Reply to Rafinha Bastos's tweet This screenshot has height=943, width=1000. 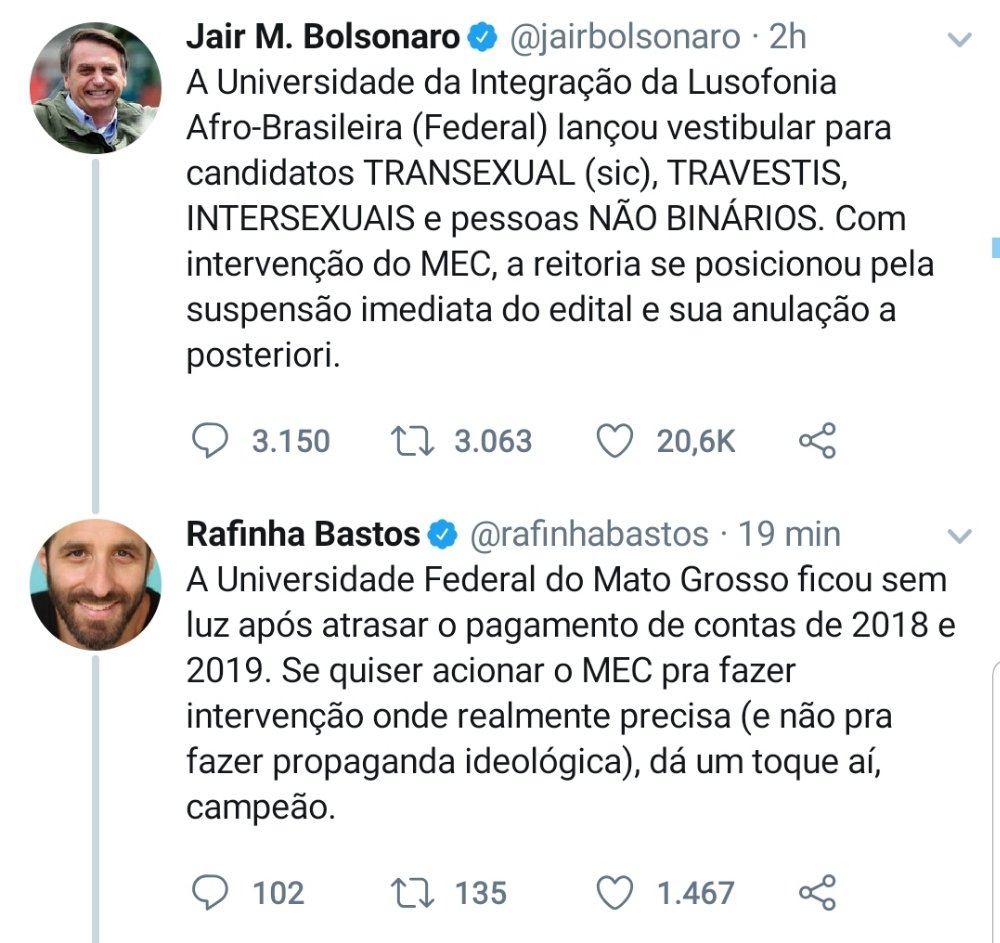click(211, 891)
